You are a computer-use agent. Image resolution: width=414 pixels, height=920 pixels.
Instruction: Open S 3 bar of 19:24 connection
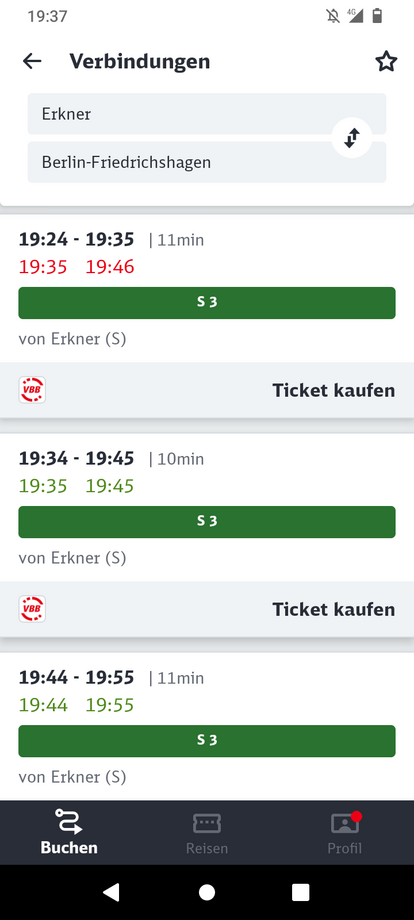pos(207,303)
